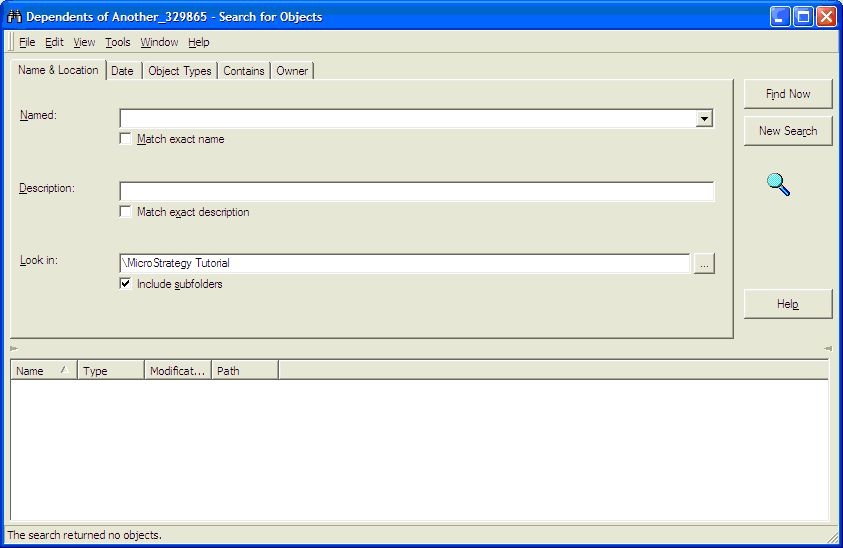
Task: Enable Match exact name checkbox
Action: (x=126, y=139)
